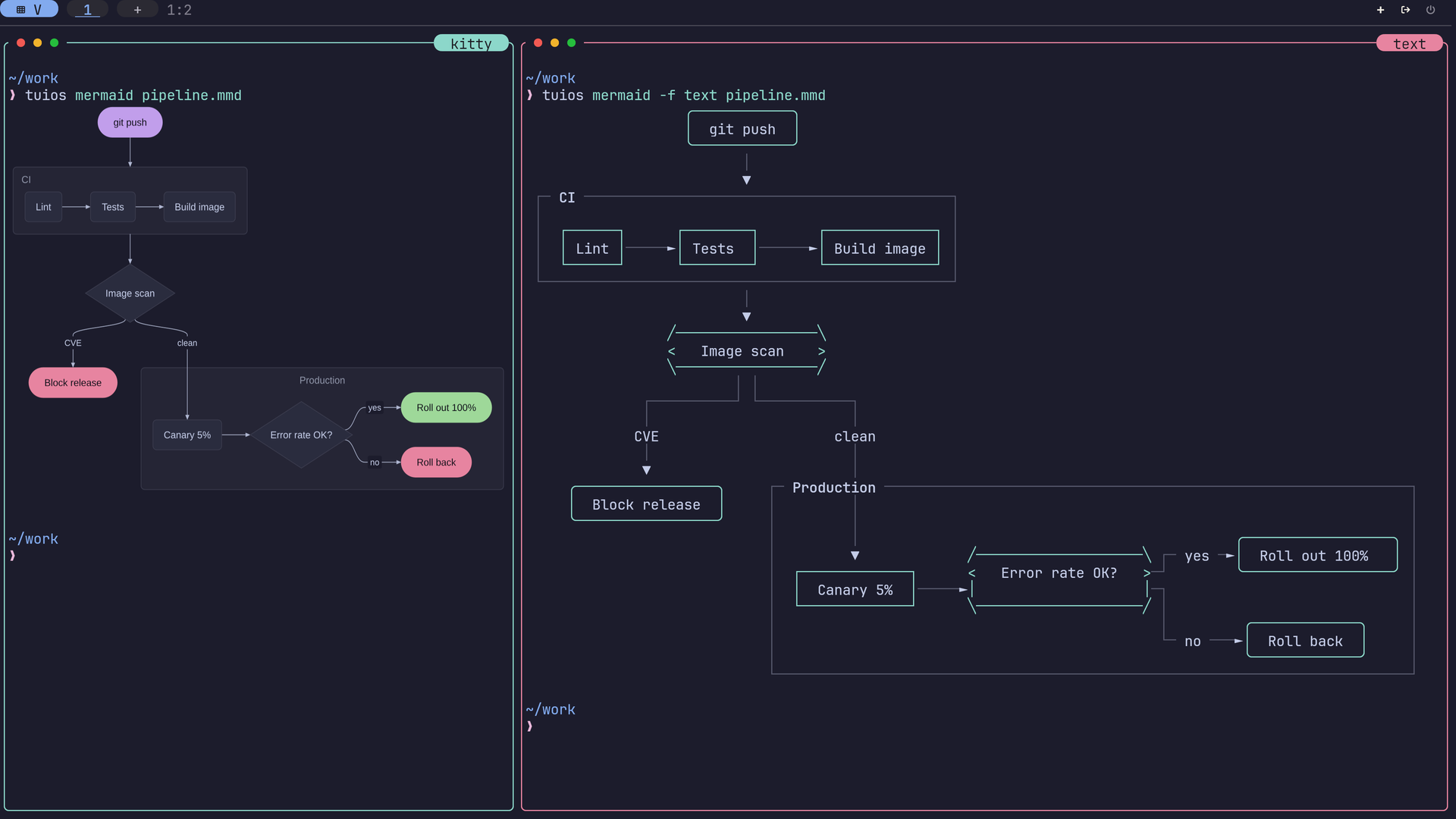Viewport: 1456px width, 819px height.
Task: Switch to workspace 1 tab
Action: point(87,10)
